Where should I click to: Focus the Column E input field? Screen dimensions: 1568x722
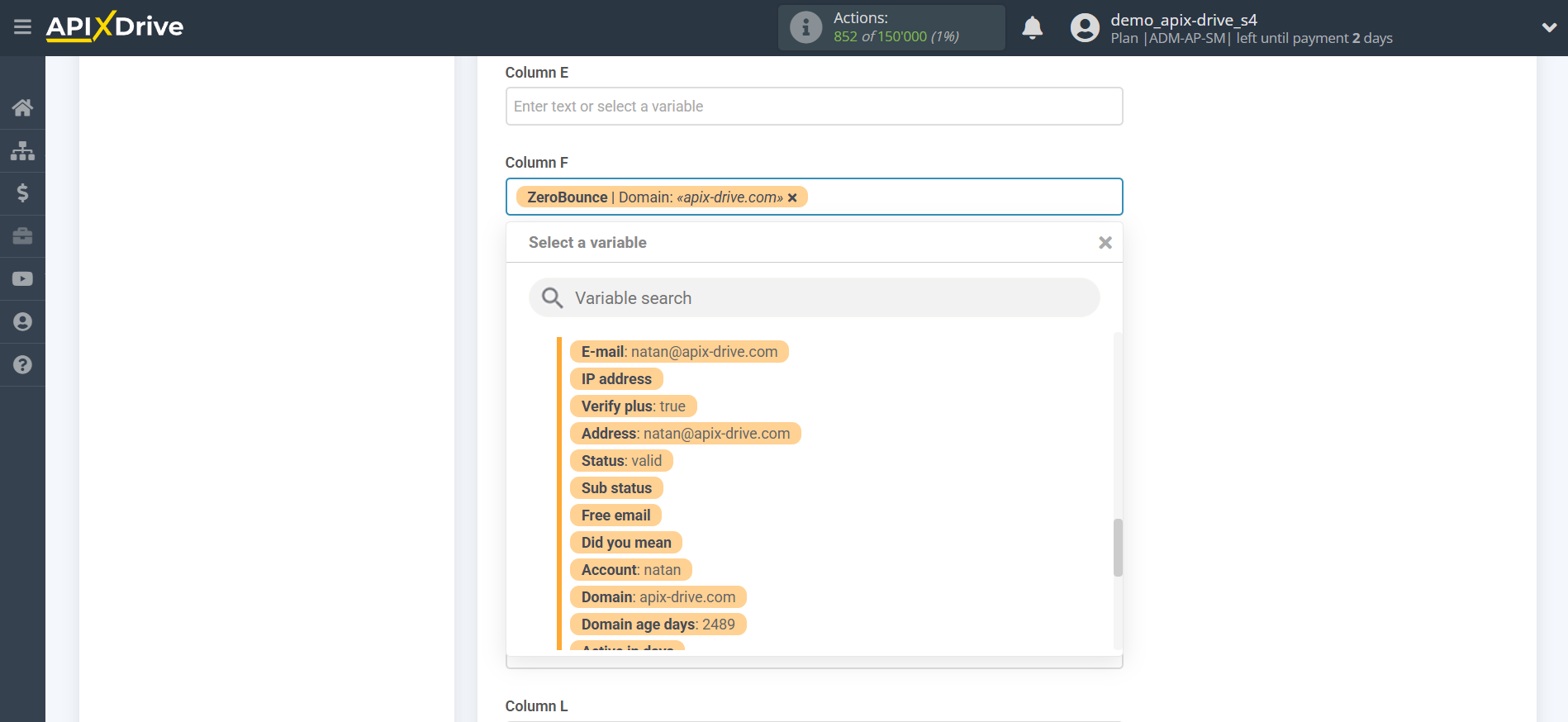pyautogui.click(x=814, y=107)
